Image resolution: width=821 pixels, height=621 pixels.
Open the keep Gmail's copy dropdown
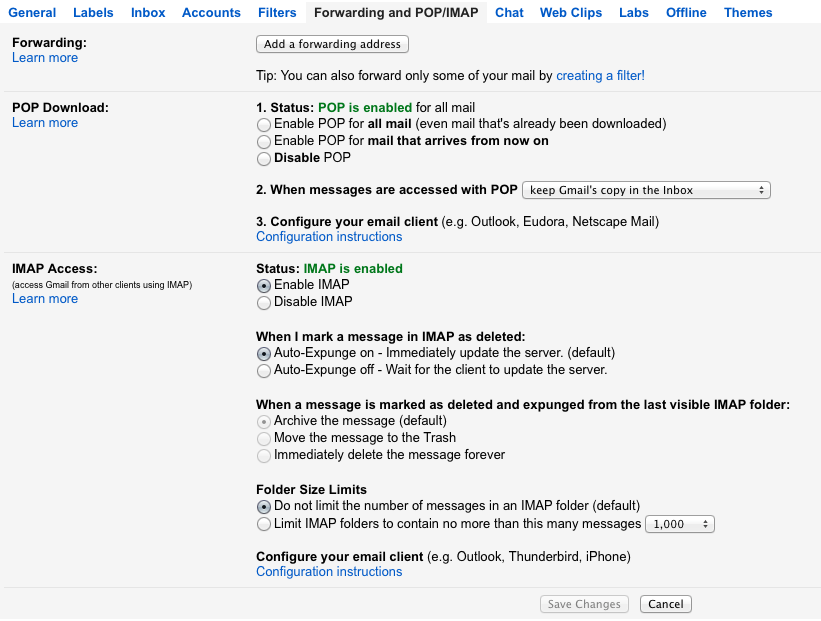(647, 190)
